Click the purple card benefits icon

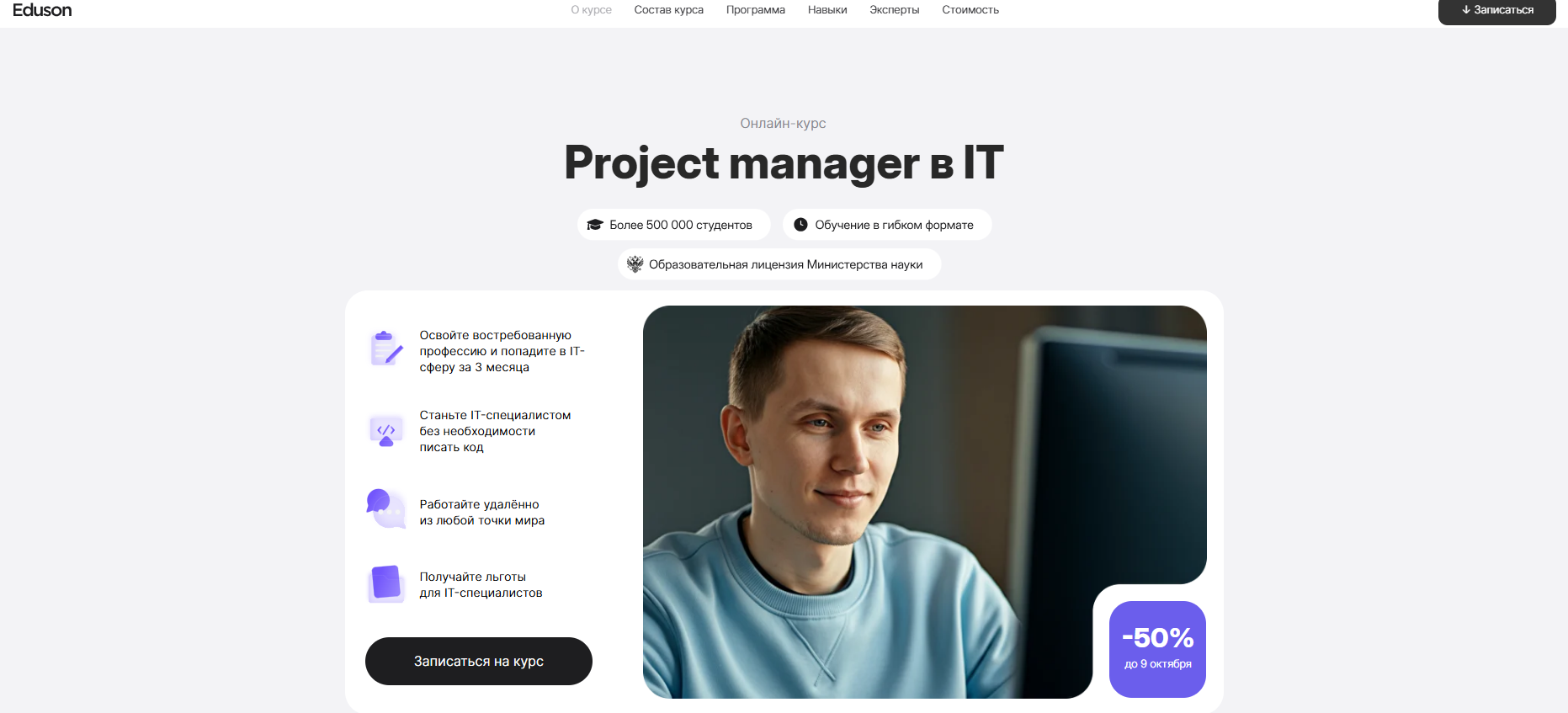click(x=385, y=583)
